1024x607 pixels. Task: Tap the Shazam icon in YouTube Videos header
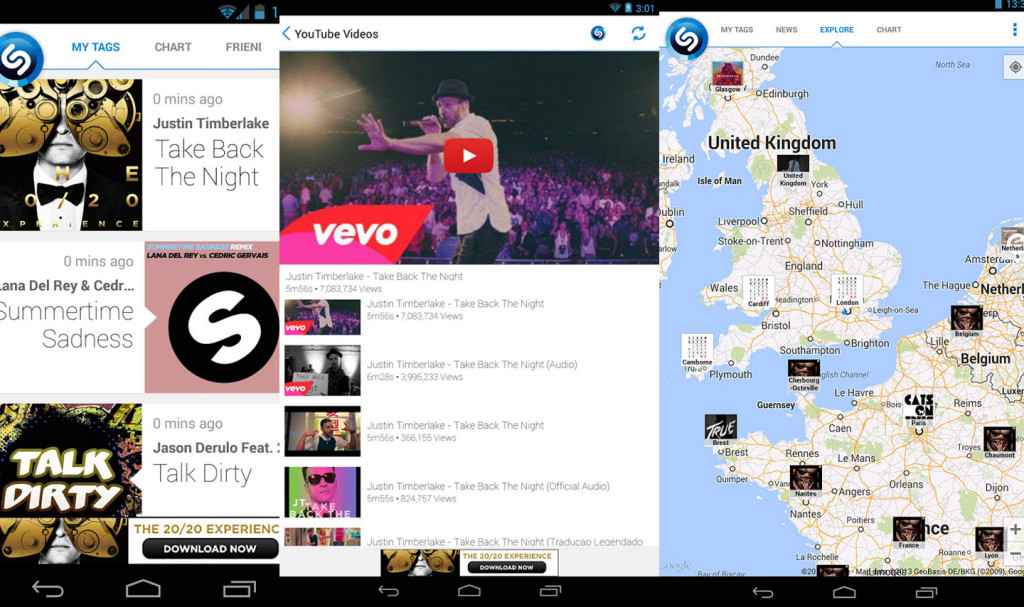click(598, 33)
